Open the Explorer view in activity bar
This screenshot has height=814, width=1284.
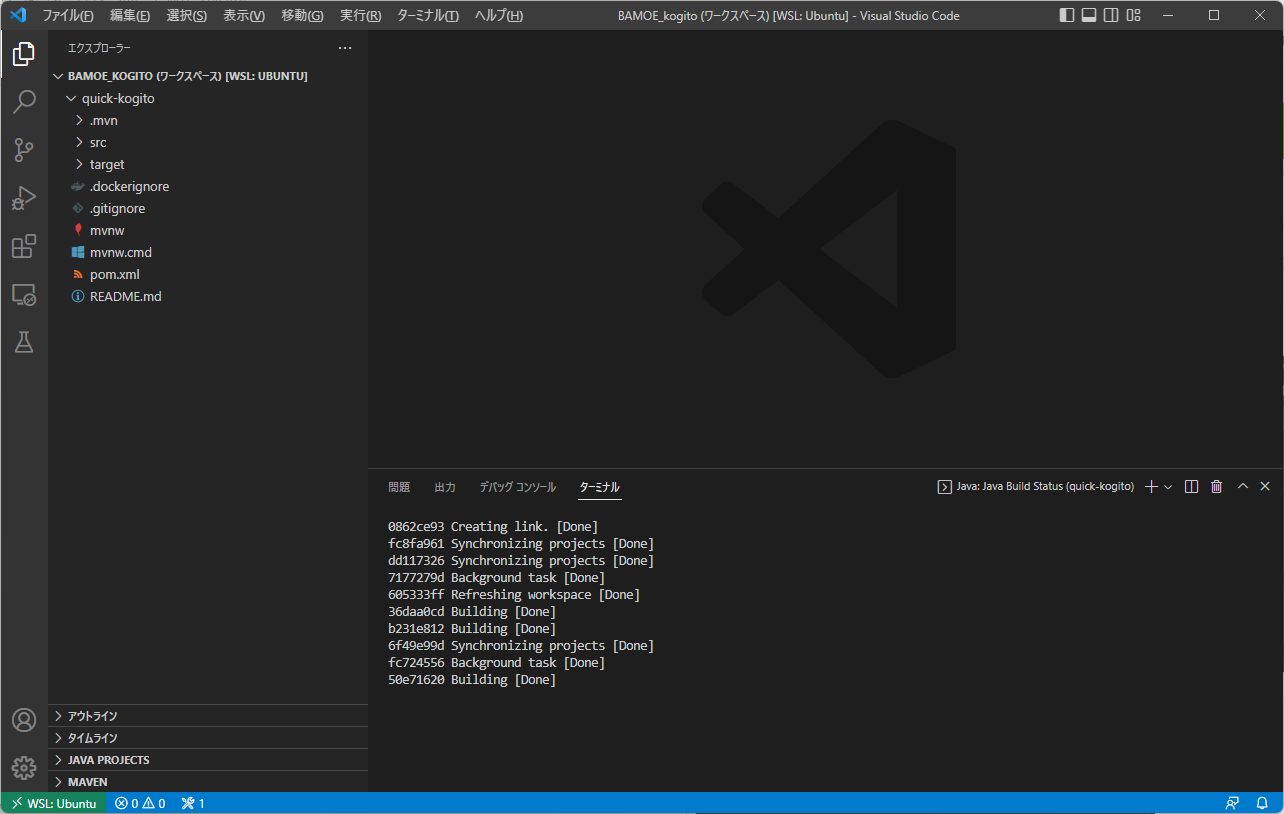(24, 55)
